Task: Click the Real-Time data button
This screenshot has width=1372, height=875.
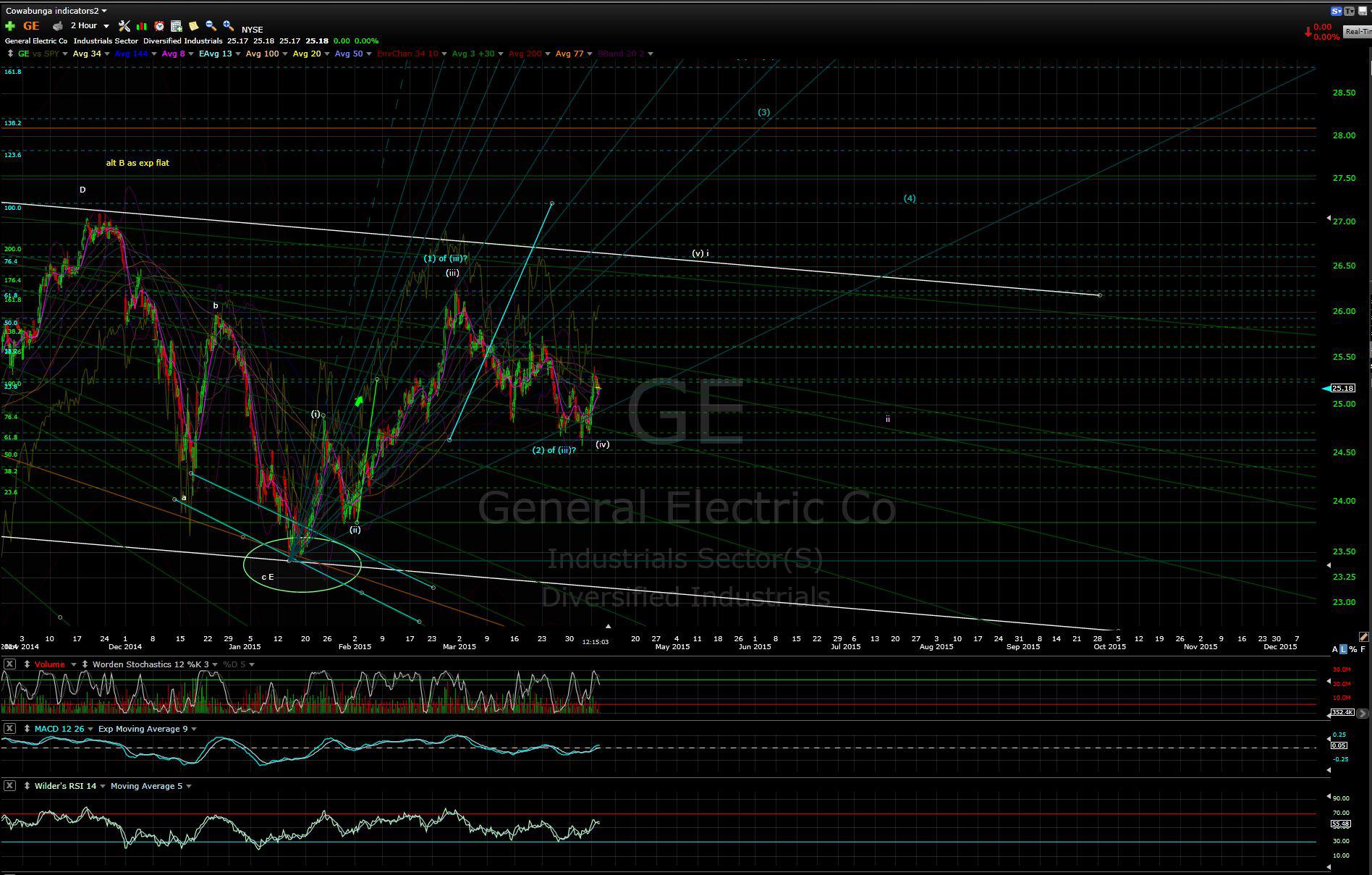Action: [1358, 31]
